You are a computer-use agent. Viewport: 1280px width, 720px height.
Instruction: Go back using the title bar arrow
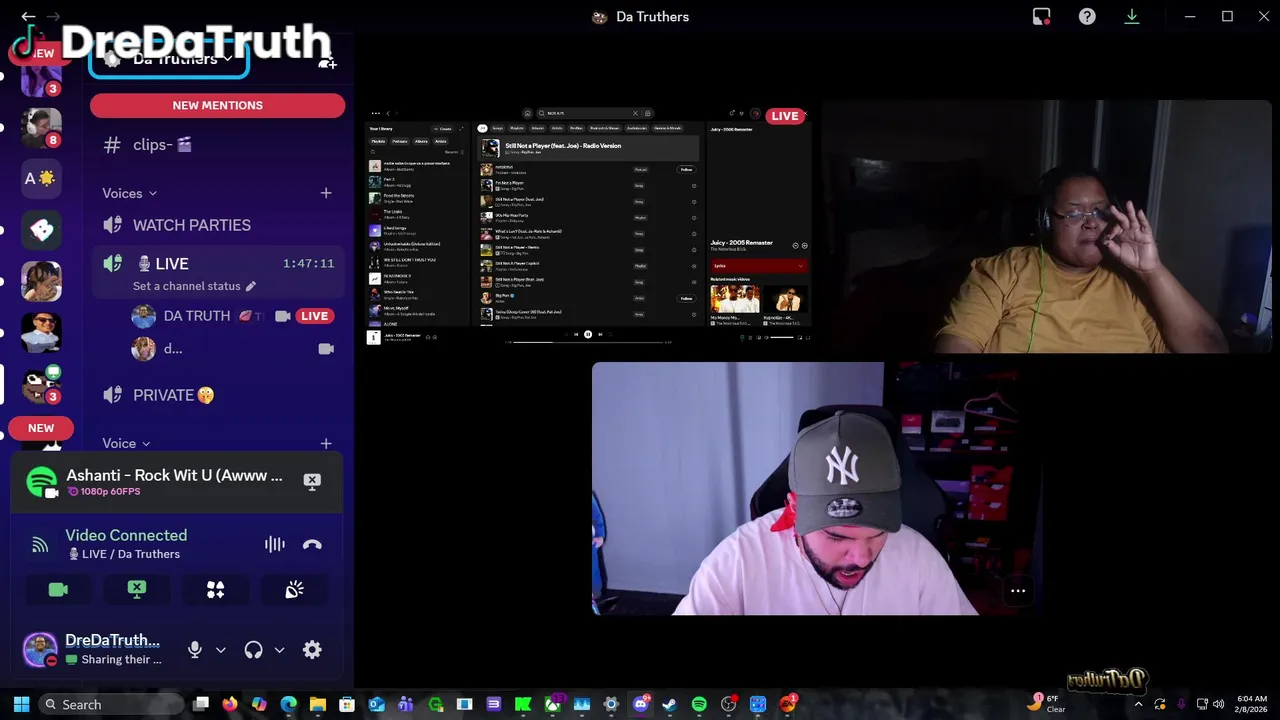tap(28, 16)
